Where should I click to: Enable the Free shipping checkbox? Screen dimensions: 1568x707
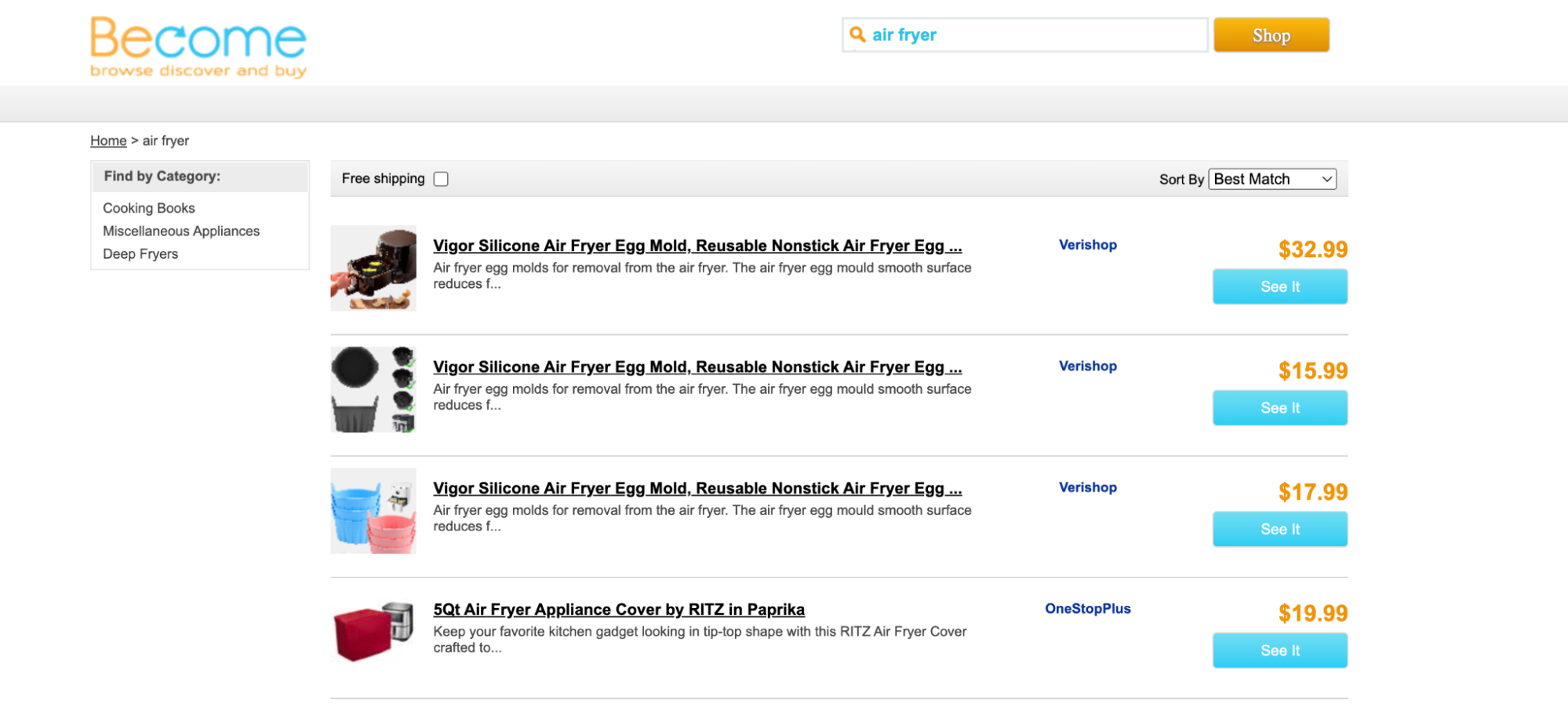441,179
